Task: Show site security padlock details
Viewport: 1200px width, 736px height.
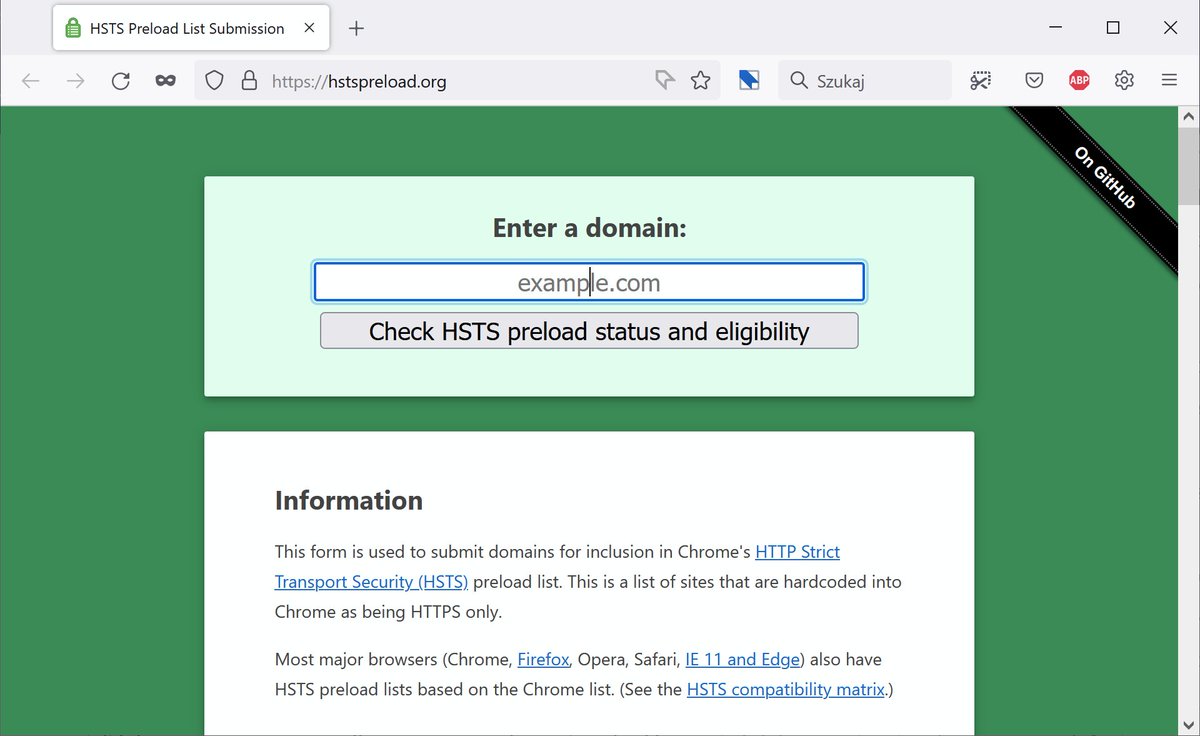Action: pos(249,81)
